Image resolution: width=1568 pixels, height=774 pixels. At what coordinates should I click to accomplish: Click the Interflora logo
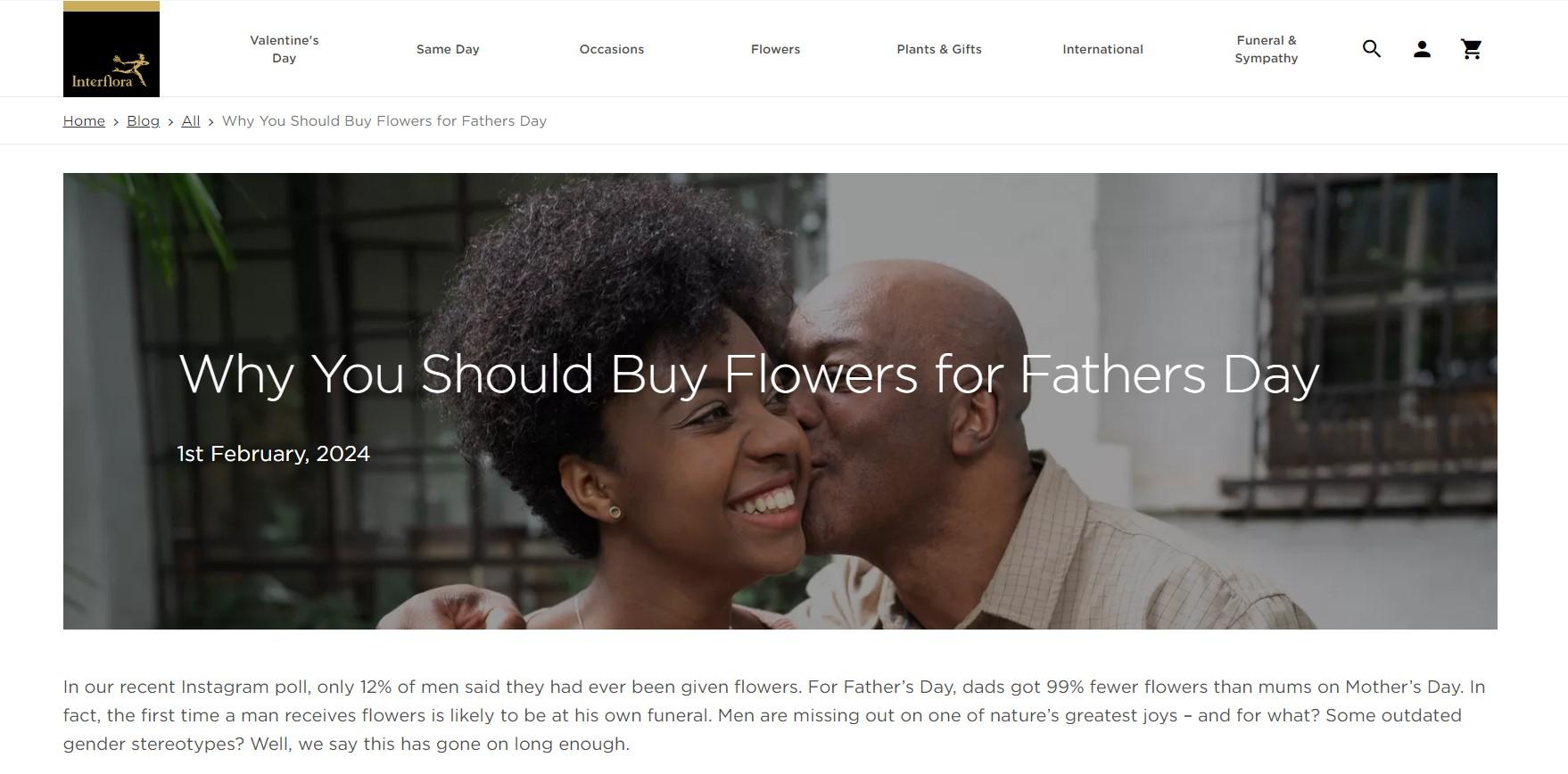pos(111,49)
